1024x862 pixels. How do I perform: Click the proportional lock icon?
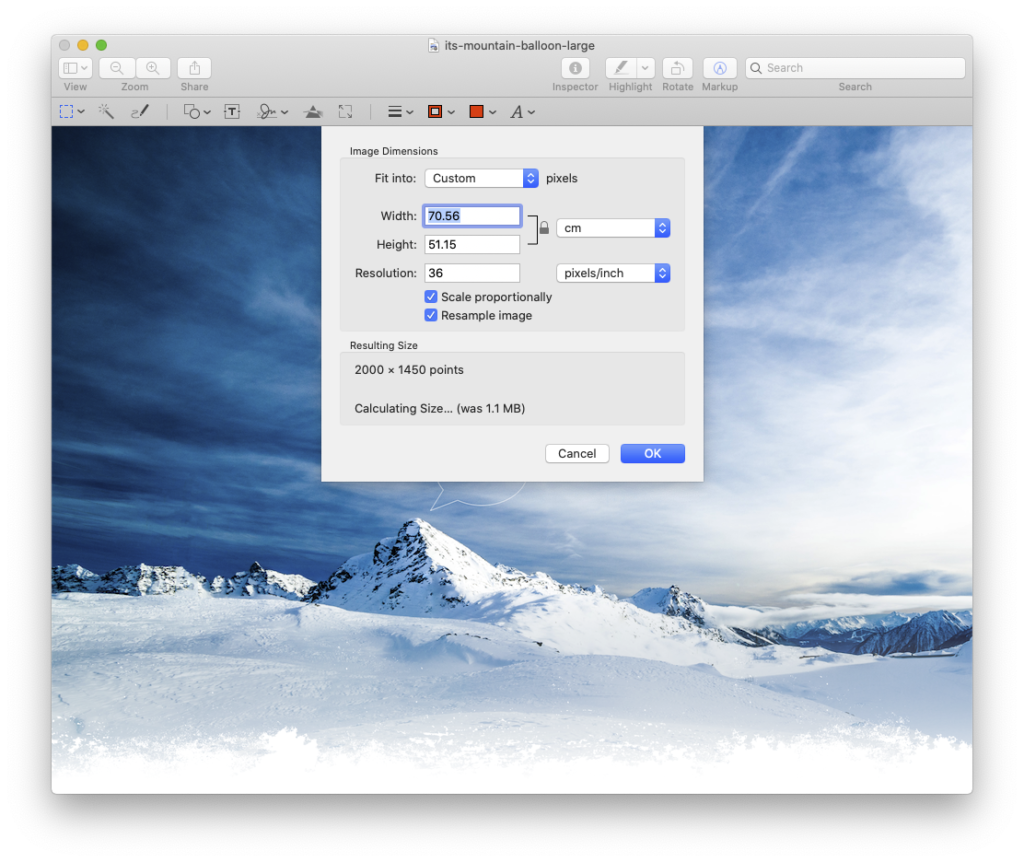click(x=544, y=228)
